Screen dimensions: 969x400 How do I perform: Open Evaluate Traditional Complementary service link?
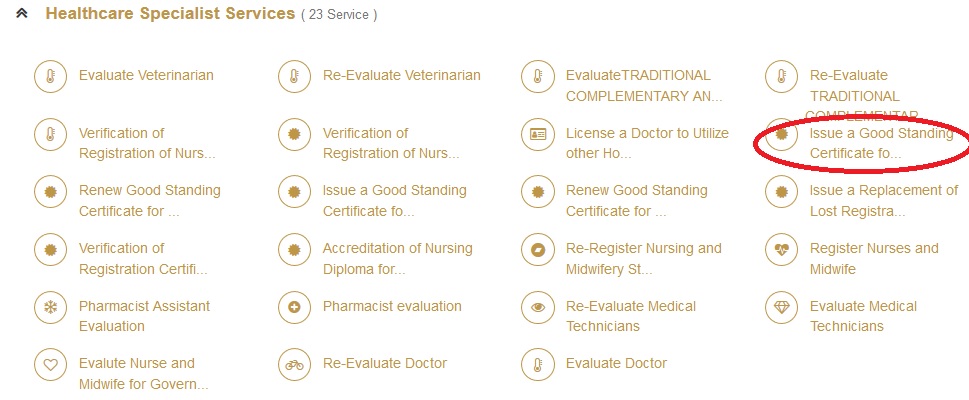coord(640,86)
